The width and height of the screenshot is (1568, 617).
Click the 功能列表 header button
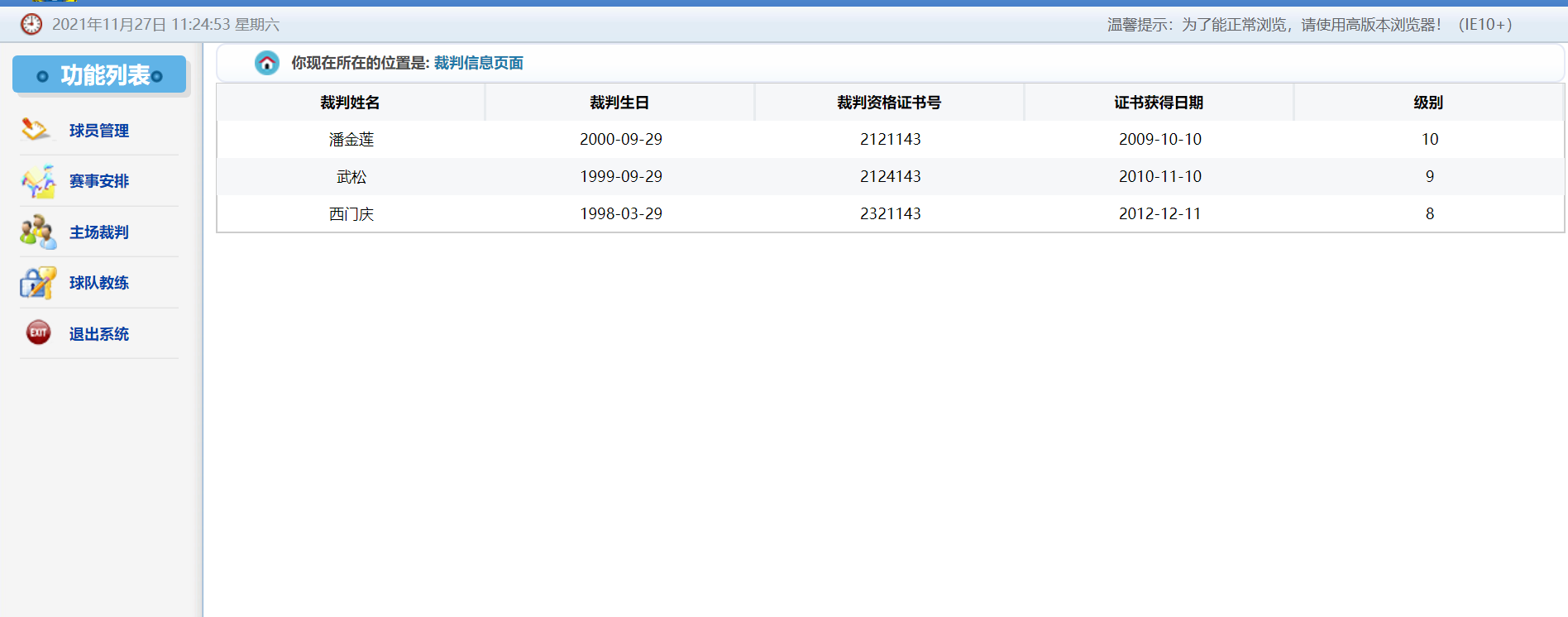point(99,74)
